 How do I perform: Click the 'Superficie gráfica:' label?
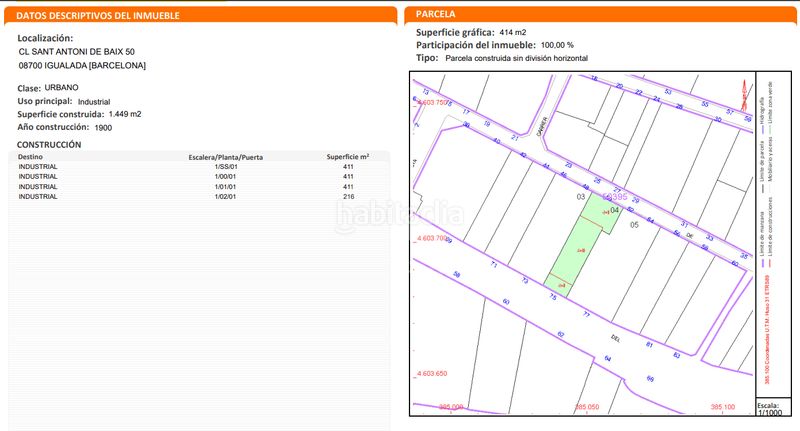pos(455,33)
